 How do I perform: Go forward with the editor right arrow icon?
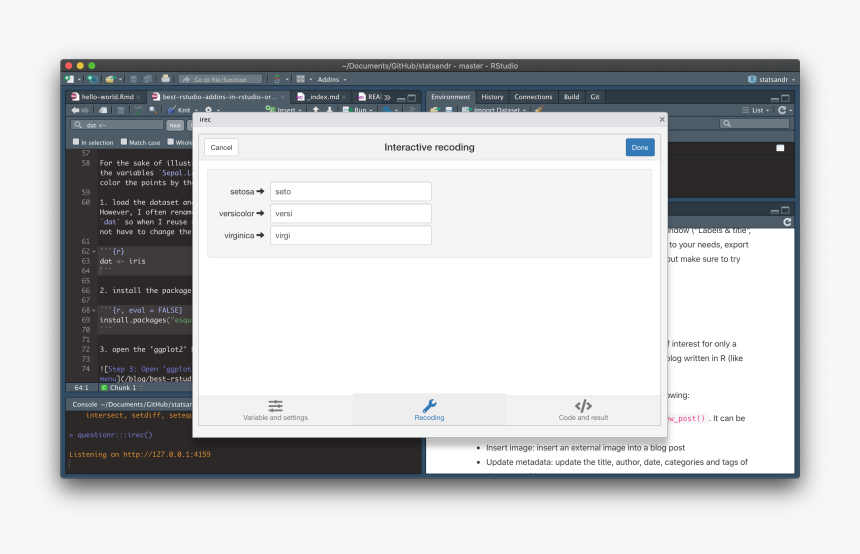pyautogui.click(x=85, y=110)
